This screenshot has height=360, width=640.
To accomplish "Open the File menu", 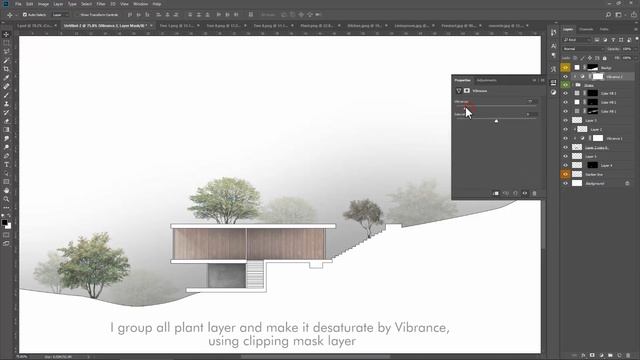I will [18, 4].
